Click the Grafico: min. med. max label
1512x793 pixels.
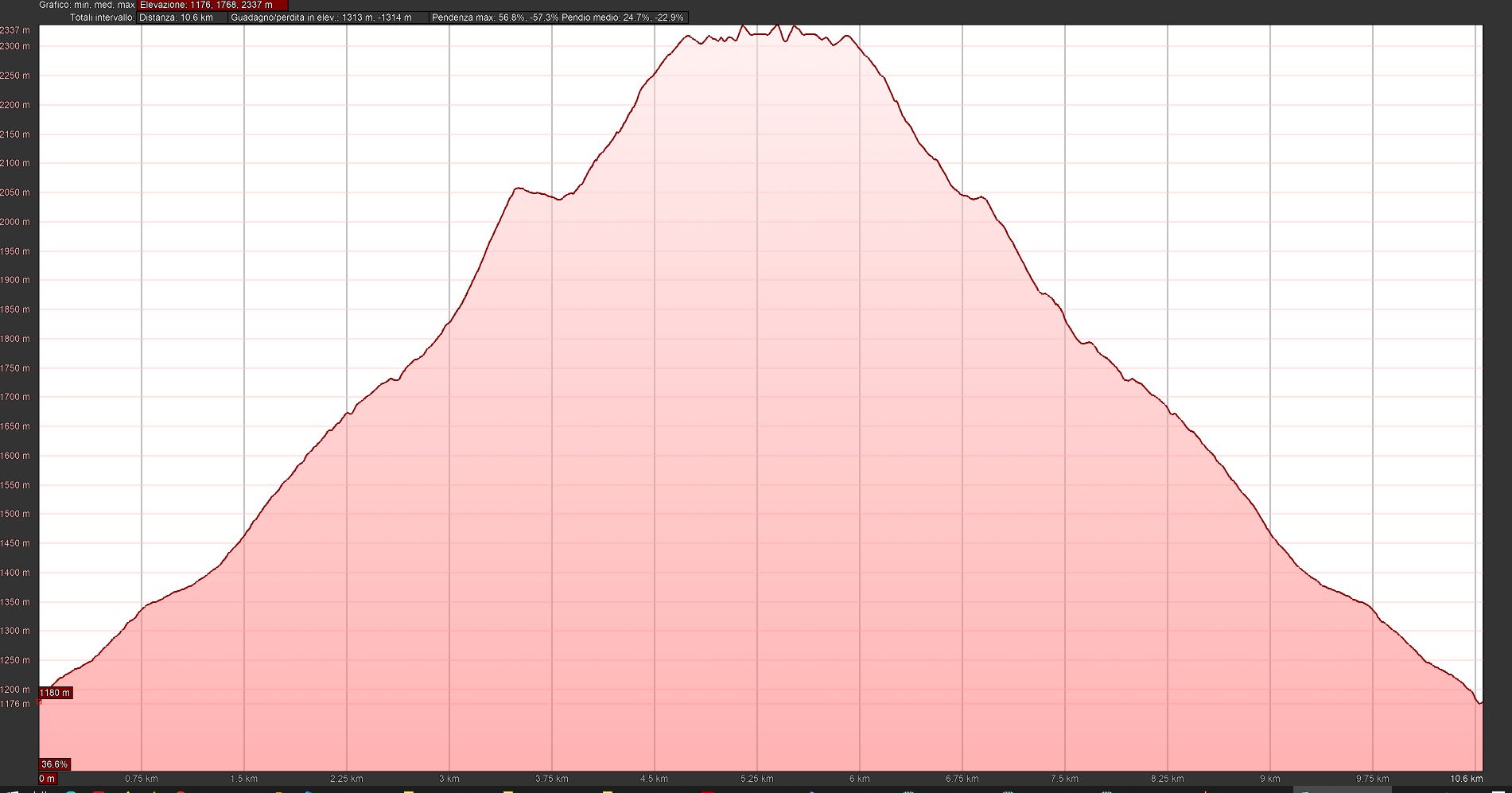click(x=87, y=5)
